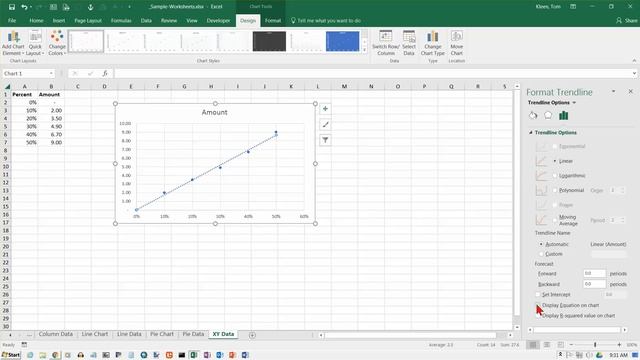Check Display Equation on chart
640x360 pixels.
(538, 305)
